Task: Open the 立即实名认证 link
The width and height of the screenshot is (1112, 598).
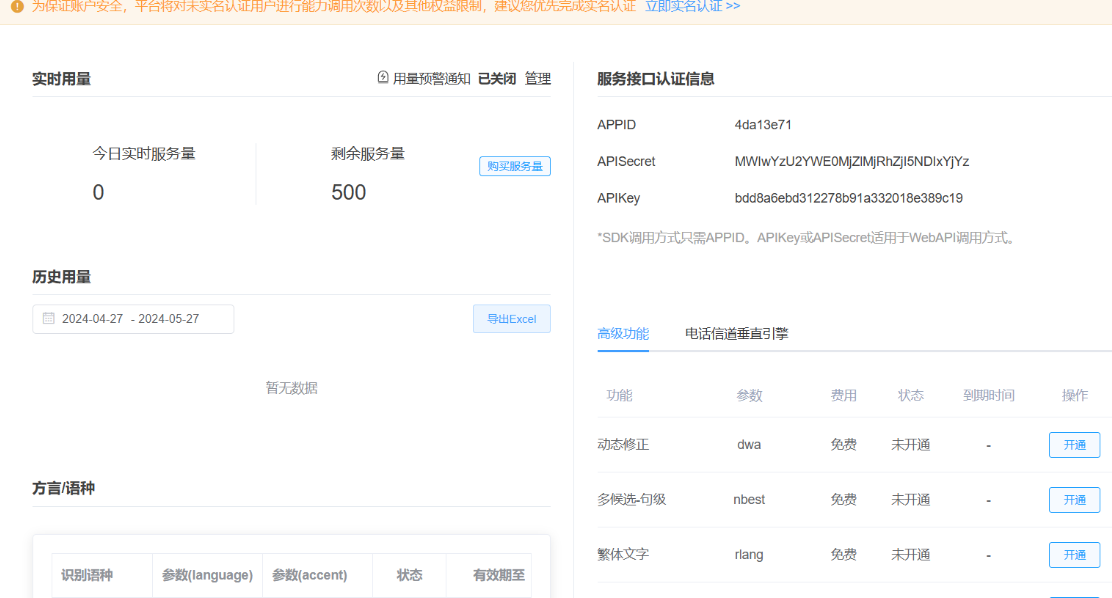Action: click(x=692, y=6)
